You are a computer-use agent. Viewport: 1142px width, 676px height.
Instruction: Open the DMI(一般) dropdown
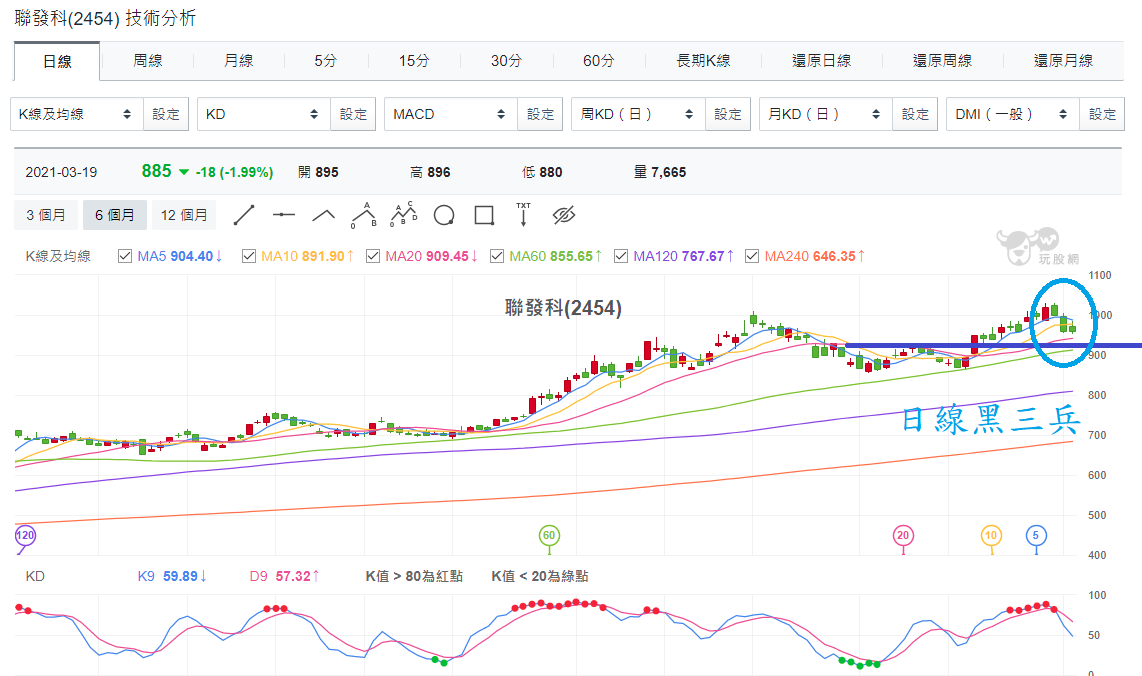1012,114
